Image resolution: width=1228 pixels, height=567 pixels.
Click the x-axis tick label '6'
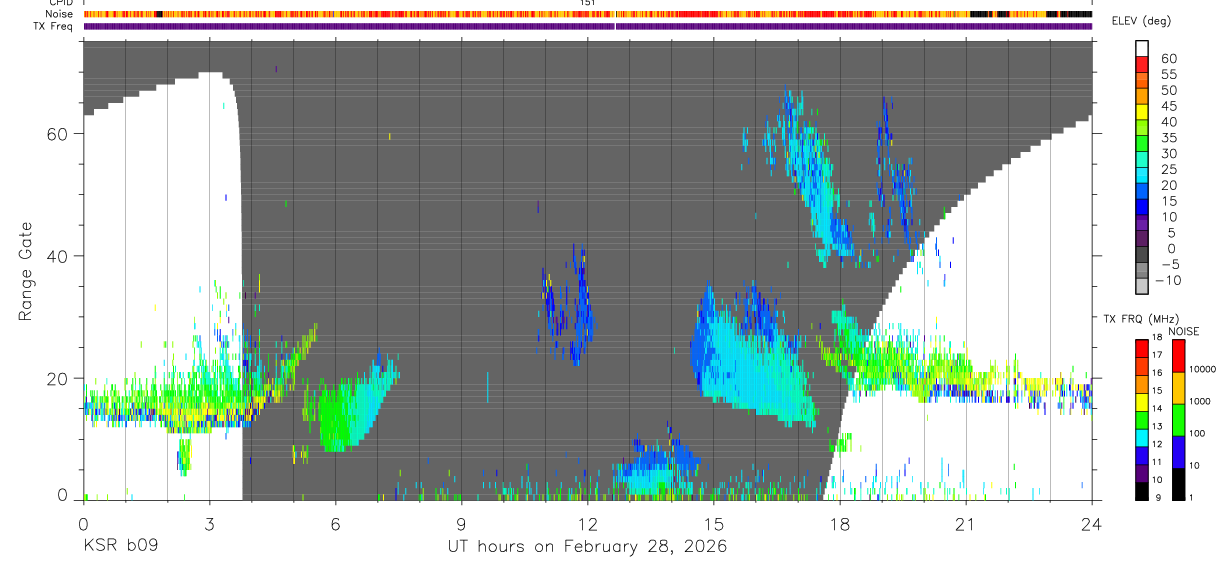click(x=335, y=523)
